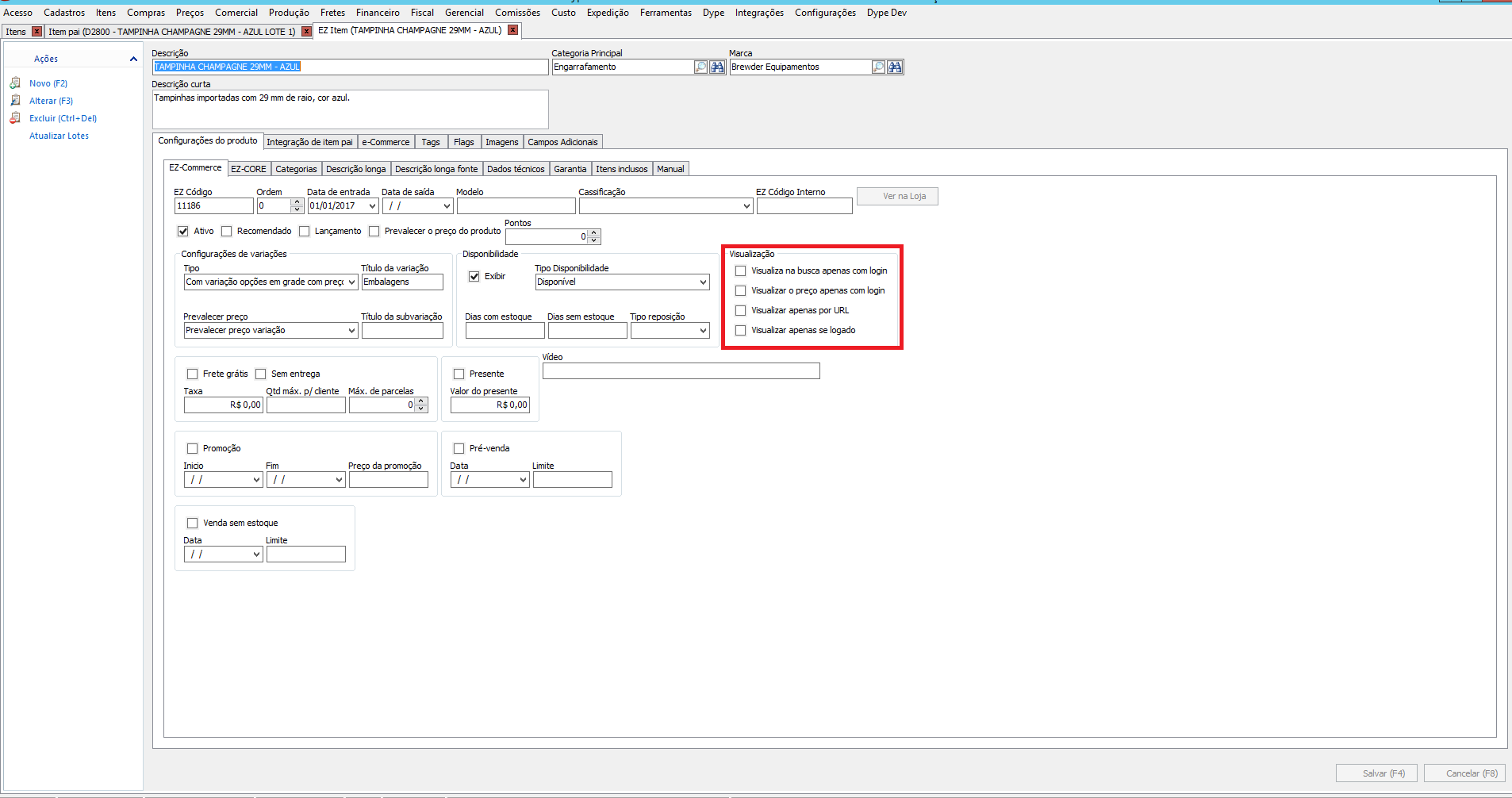Image resolution: width=1512 pixels, height=798 pixels.
Task: Click the Cancelar (F8) button
Action: pyautogui.click(x=1464, y=773)
